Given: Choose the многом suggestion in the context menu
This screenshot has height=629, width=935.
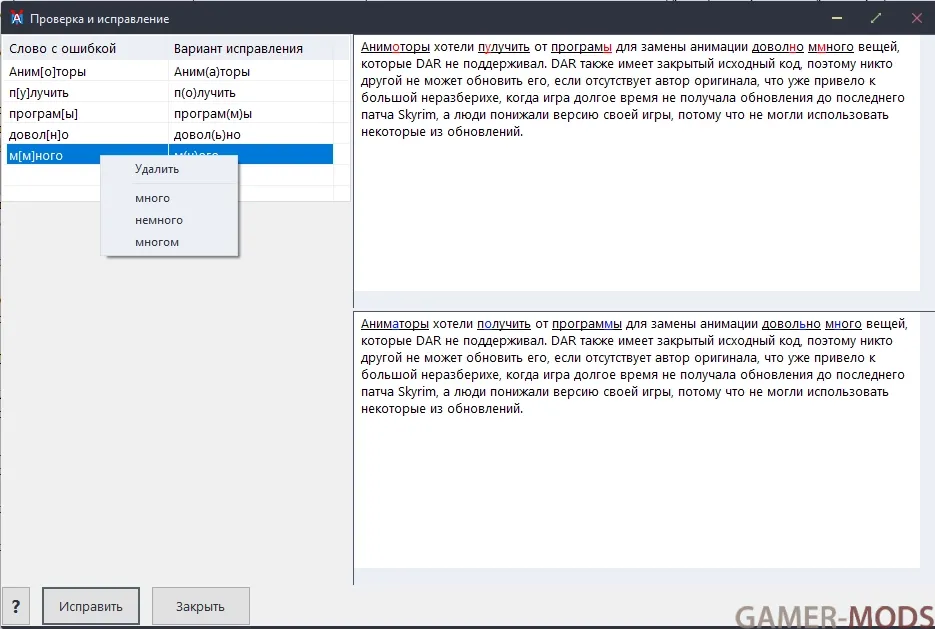Looking at the screenshot, I should 157,242.
